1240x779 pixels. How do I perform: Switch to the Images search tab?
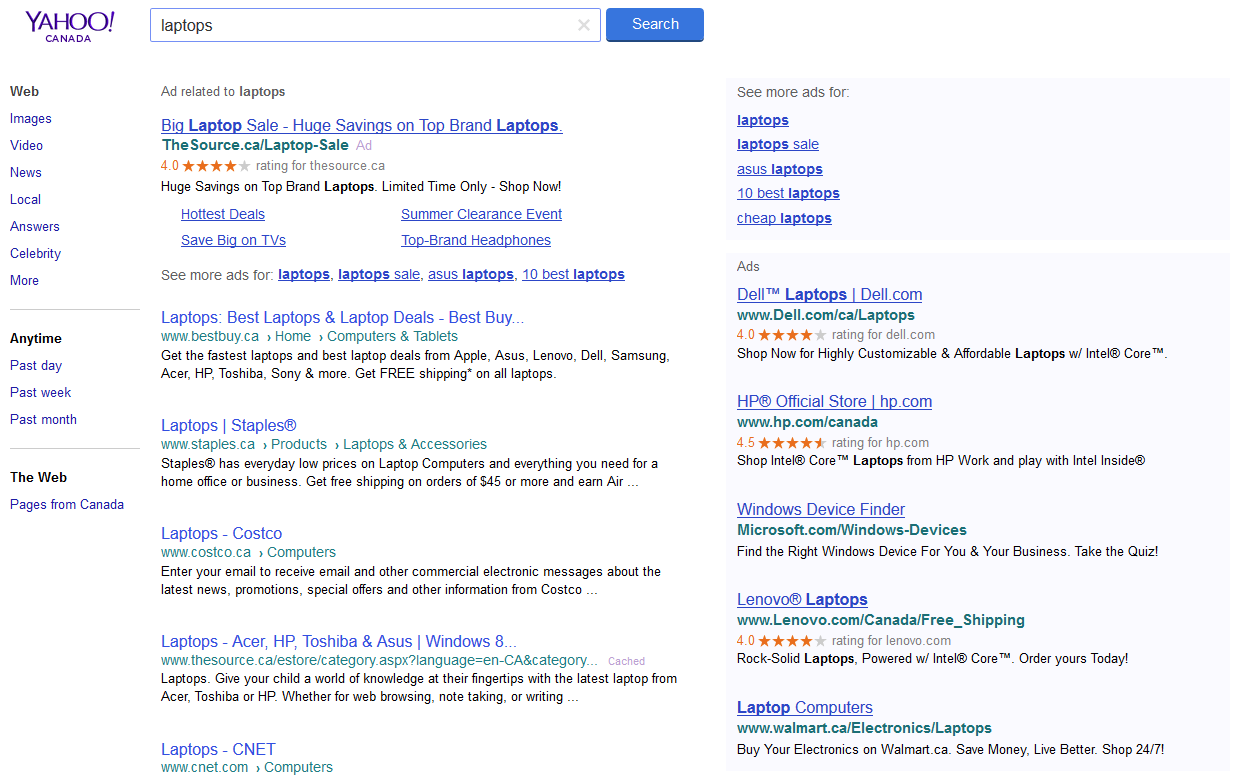[31, 119]
